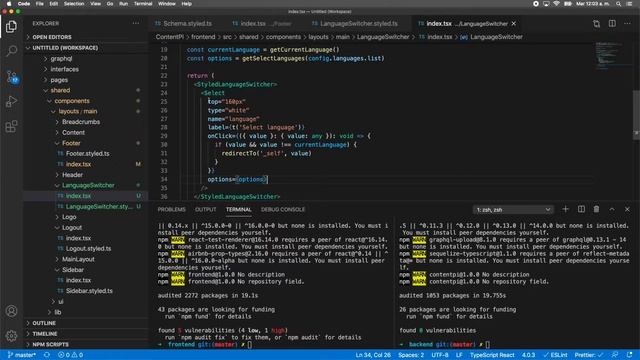This screenshot has width=640, height=360.
Task: Collapse the Sidebar folder
Action: pos(86,270)
